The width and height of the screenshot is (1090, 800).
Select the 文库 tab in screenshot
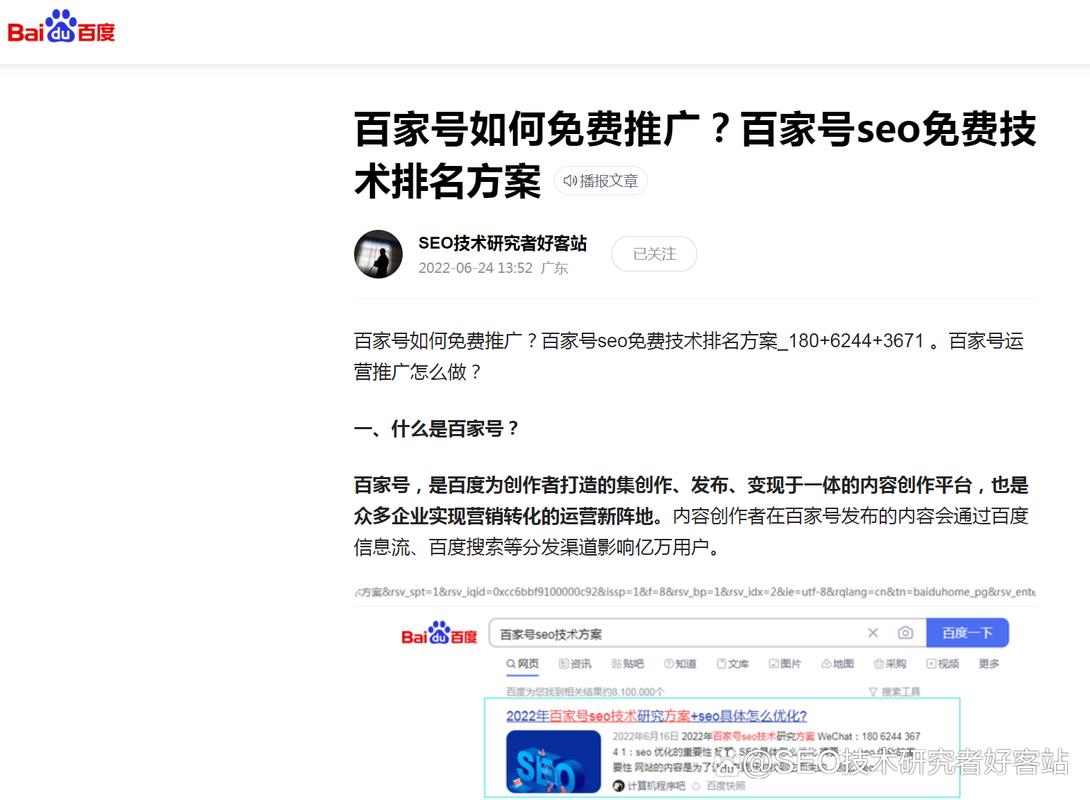[733, 664]
